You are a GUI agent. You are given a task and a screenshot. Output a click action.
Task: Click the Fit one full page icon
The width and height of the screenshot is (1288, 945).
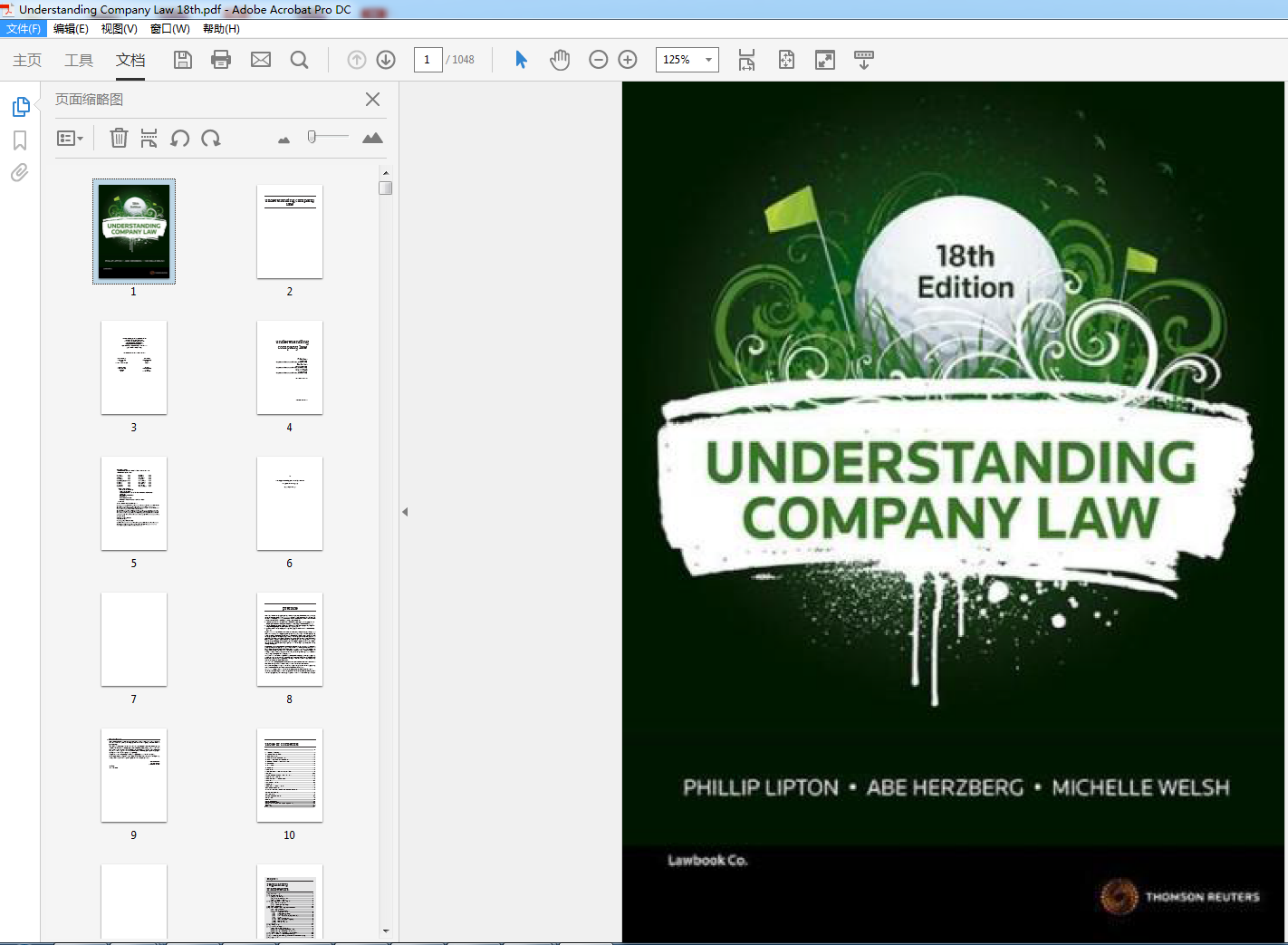786,60
